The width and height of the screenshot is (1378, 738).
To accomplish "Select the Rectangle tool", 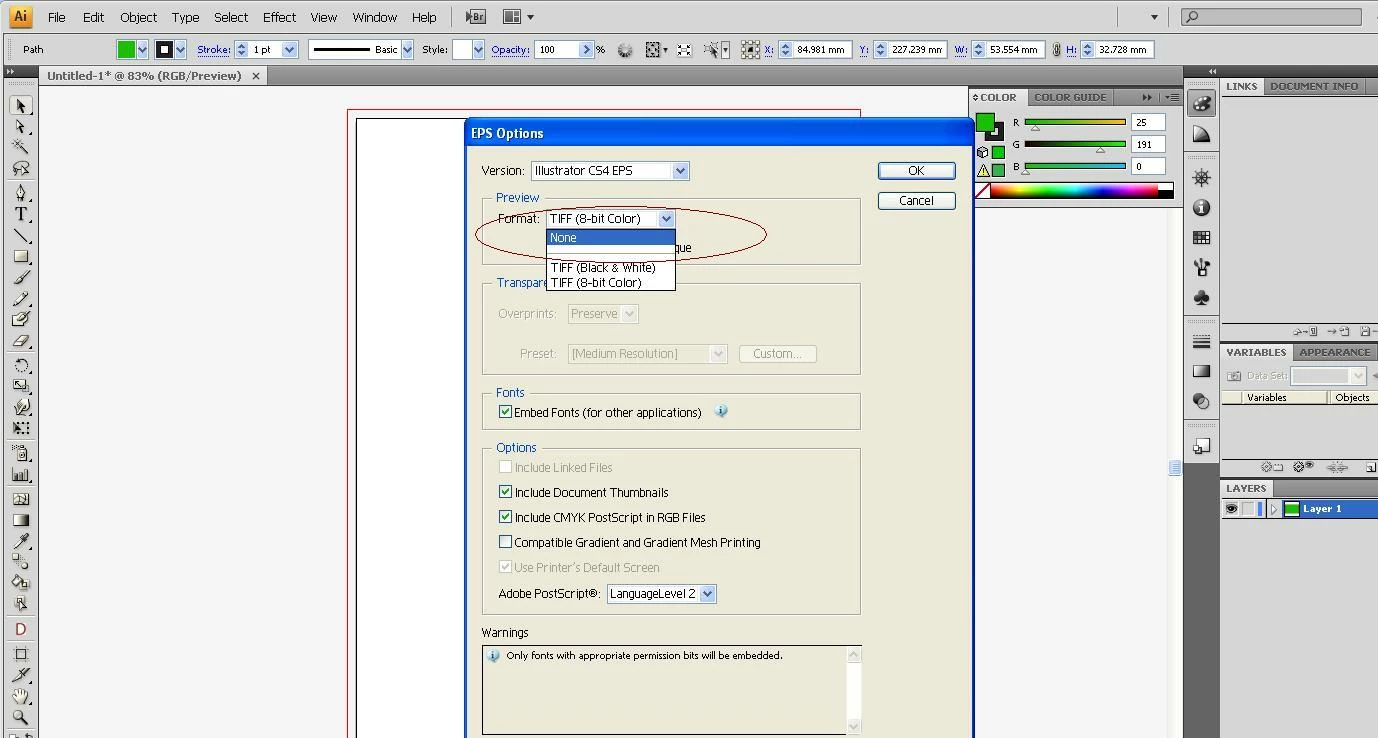I will pos(20,257).
